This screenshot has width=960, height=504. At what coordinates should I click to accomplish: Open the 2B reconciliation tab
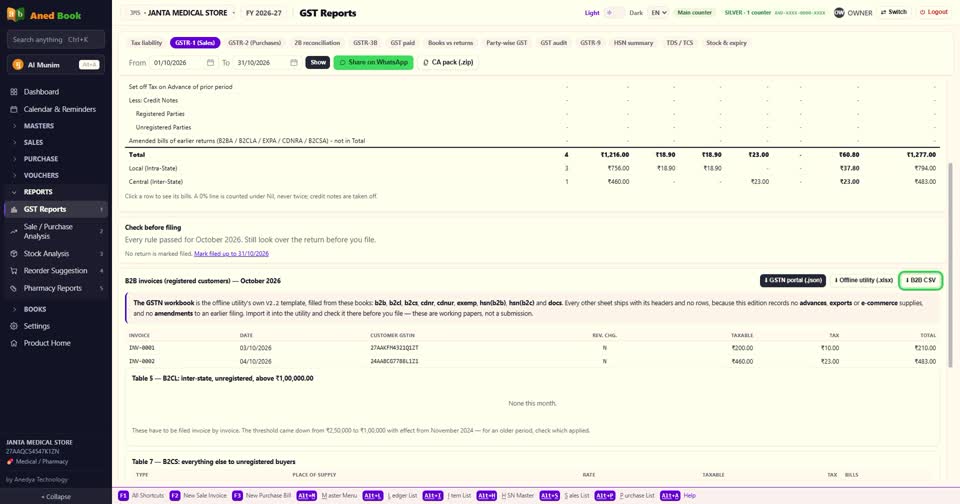coord(317,43)
